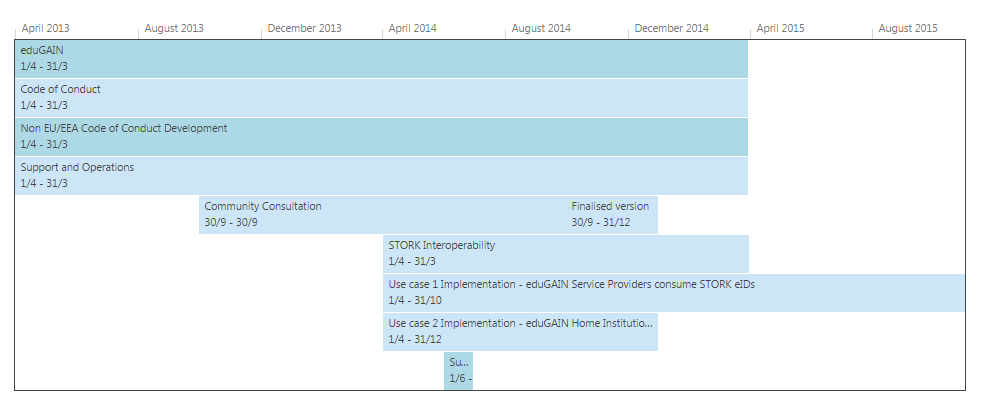The height and width of the screenshot is (401, 981).
Task: Select the Finalised version task
Action: point(612,215)
